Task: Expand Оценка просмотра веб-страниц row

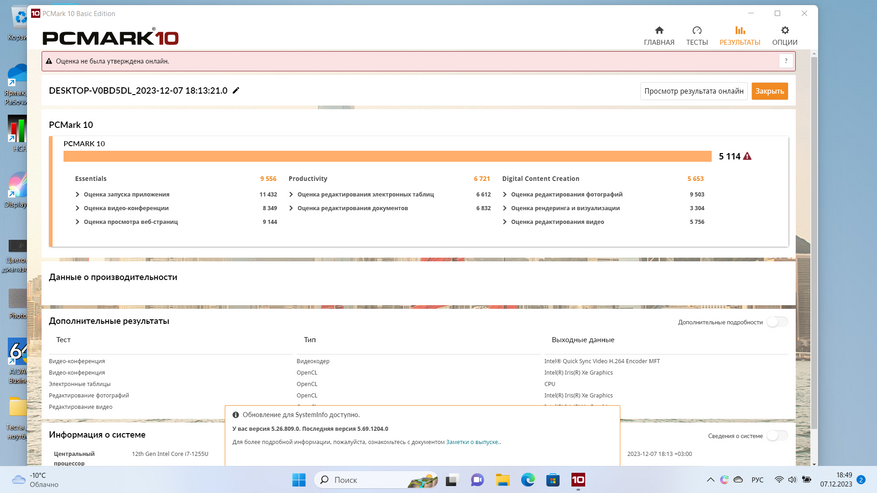Action: (77, 222)
